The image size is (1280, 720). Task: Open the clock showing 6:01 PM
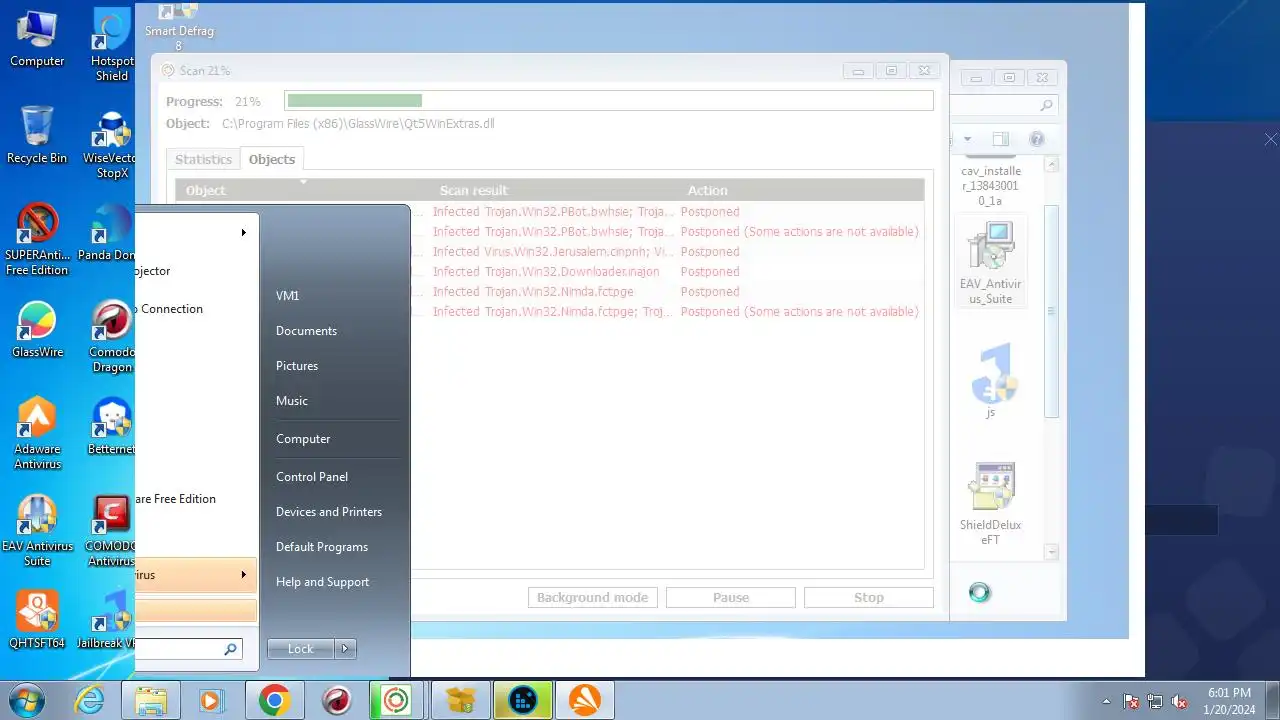click(x=1229, y=700)
